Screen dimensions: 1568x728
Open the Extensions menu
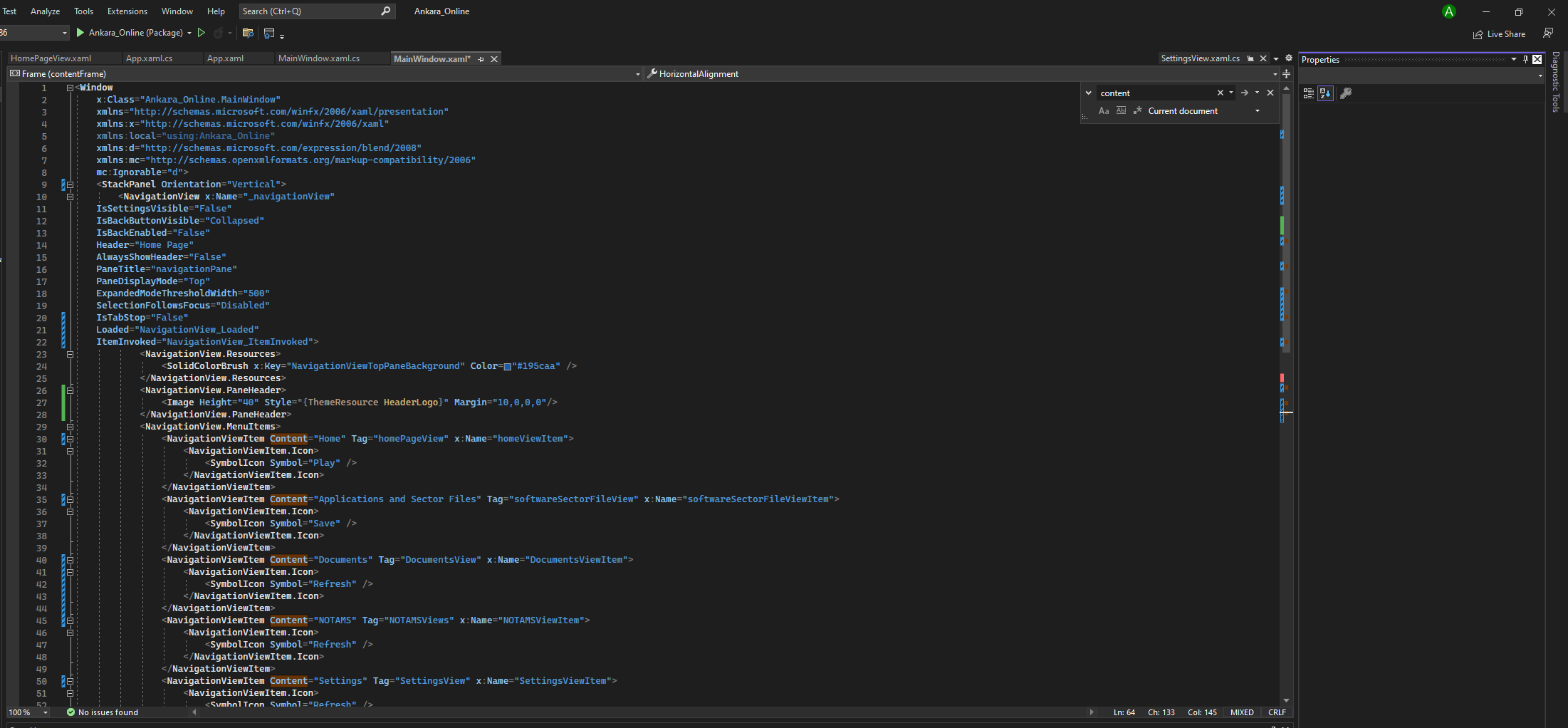127,11
